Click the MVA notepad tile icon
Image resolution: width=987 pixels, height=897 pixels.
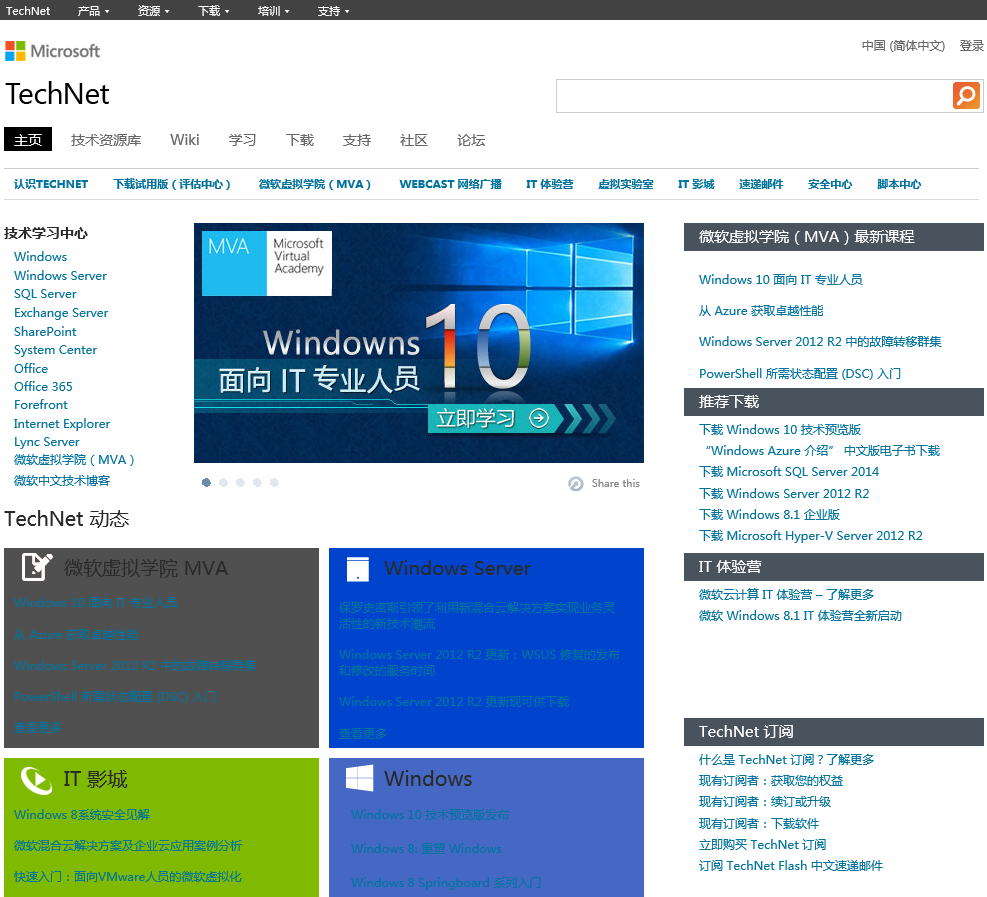[37, 567]
